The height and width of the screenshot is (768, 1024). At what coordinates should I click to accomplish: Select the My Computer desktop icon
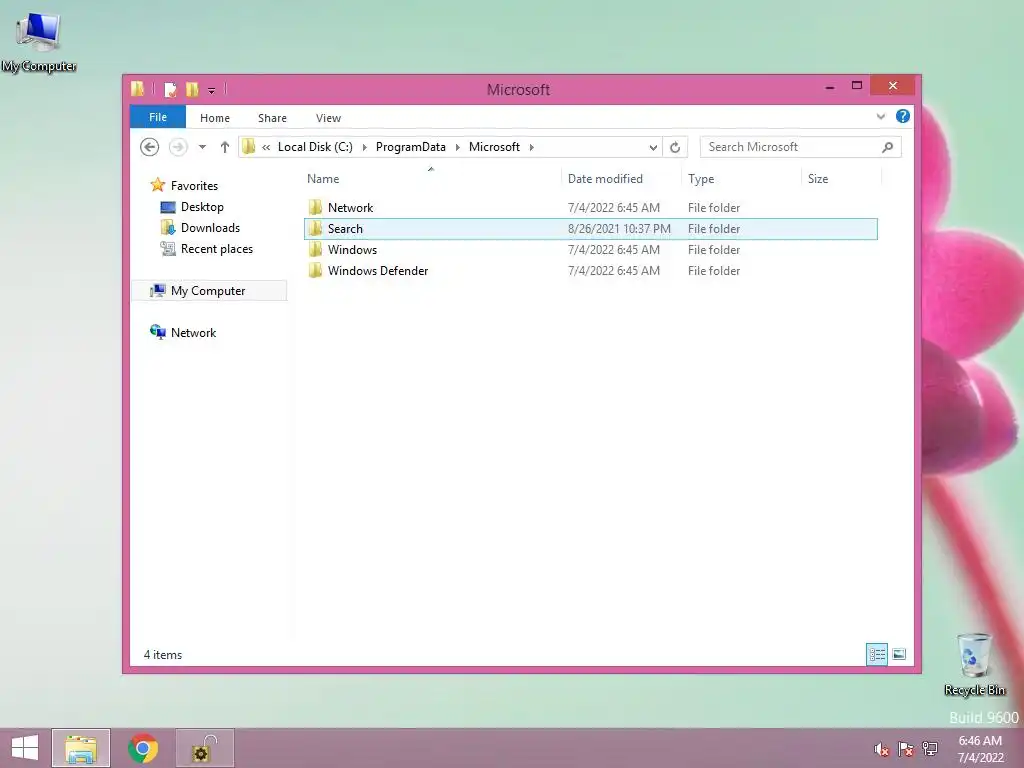click(39, 40)
